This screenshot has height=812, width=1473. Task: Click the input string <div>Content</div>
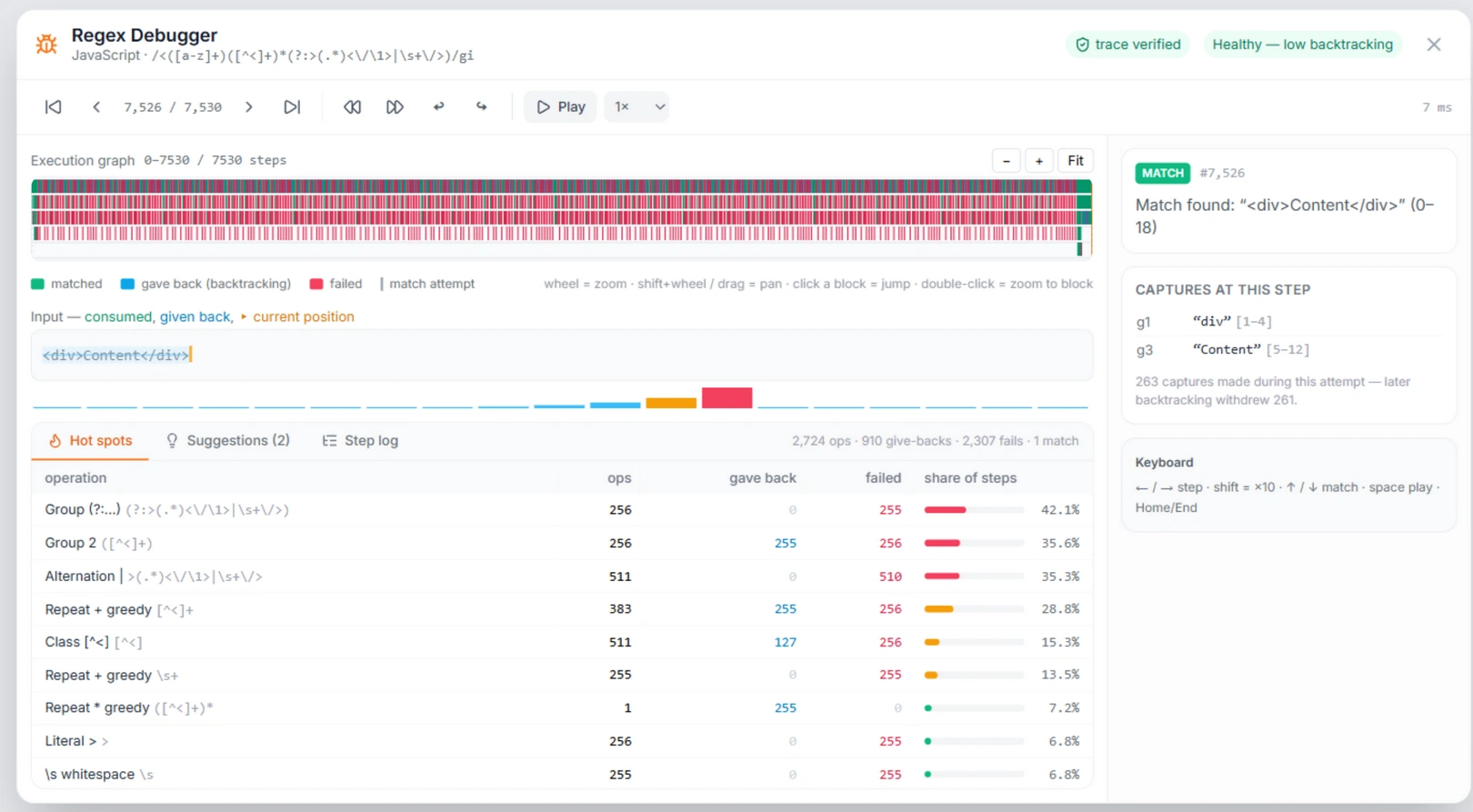pyautogui.click(x=115, y=356)
